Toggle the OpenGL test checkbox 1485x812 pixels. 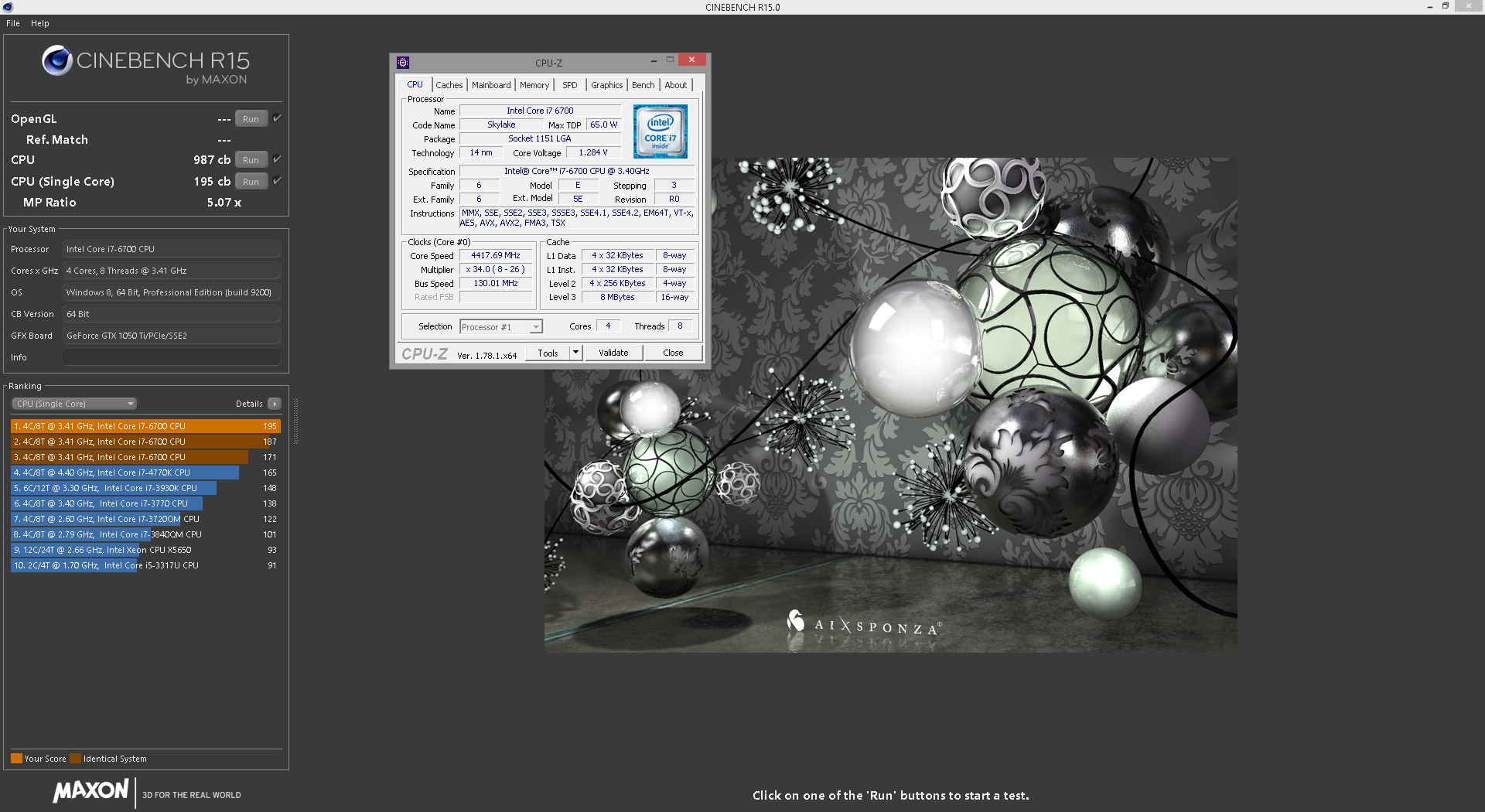277,118
